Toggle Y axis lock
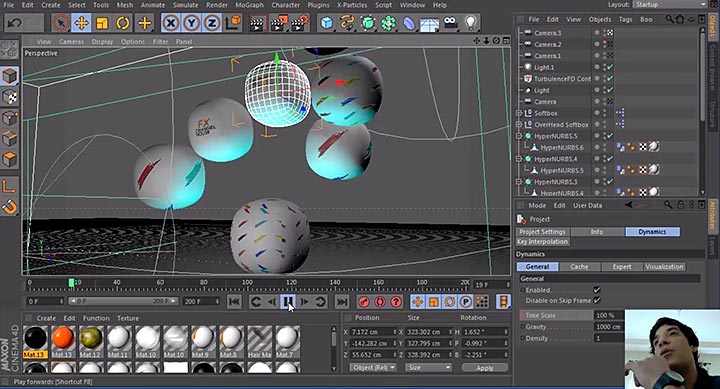The image size is (720, 389). 191,23
